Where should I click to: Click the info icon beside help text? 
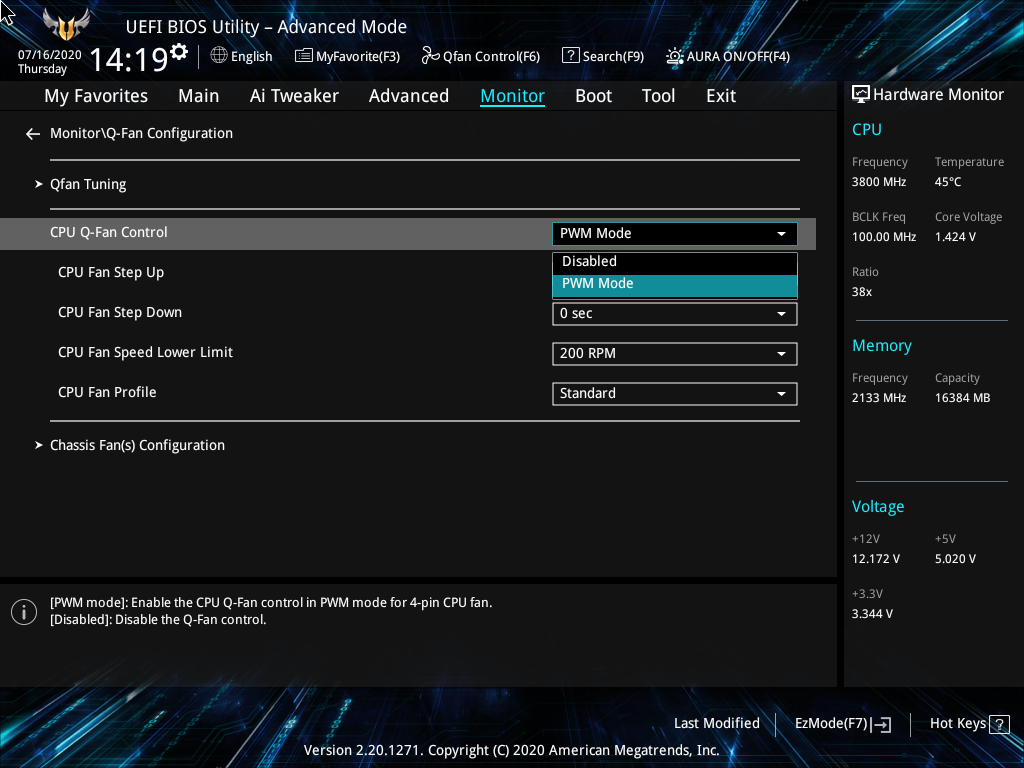[x=24, y=612]
